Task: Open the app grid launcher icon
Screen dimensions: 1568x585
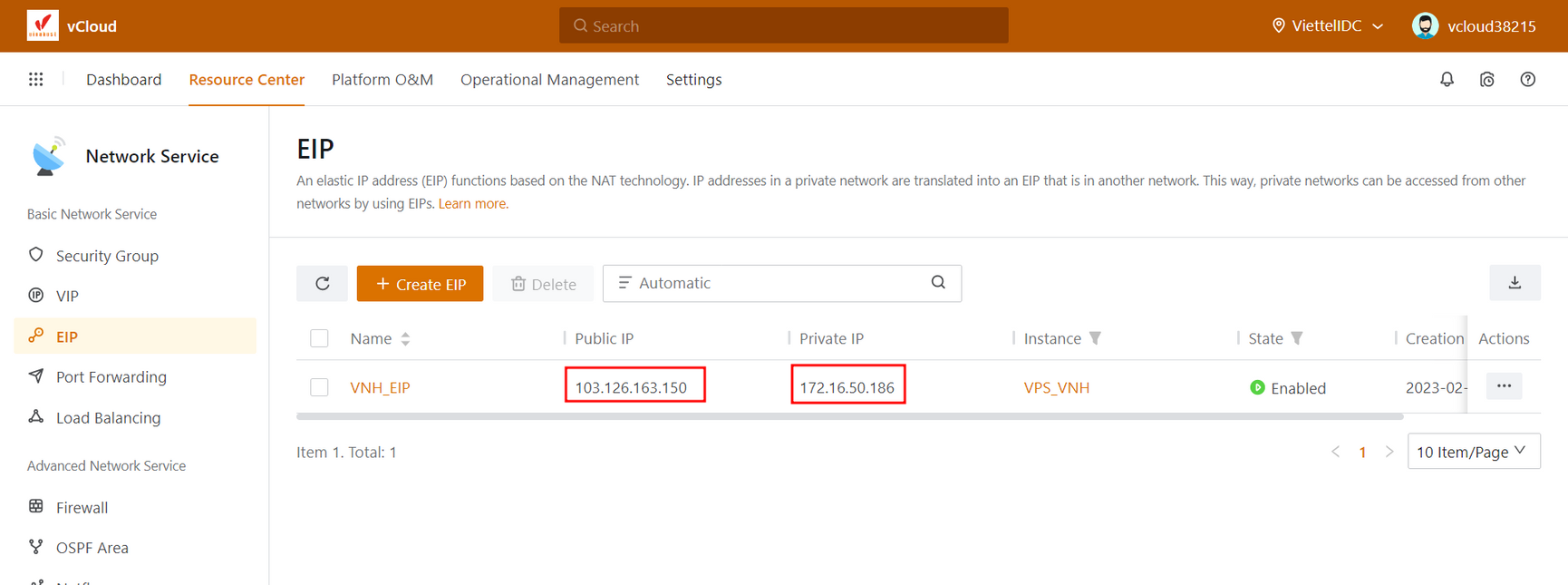Action: coord(35,80)
